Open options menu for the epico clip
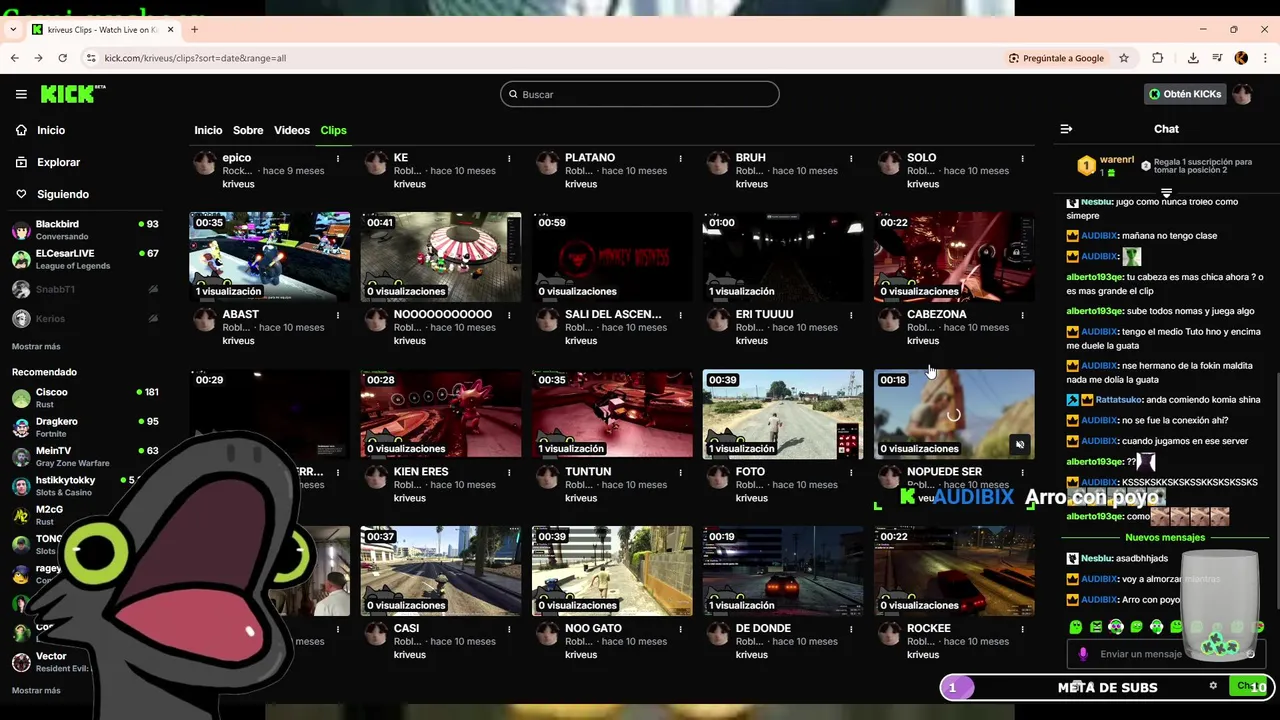1280x720 pixels. (338, 158)
